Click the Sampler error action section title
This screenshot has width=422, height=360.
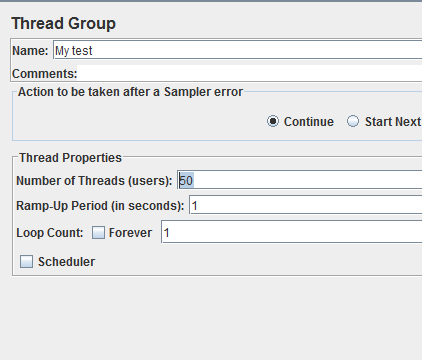(130, 92)
